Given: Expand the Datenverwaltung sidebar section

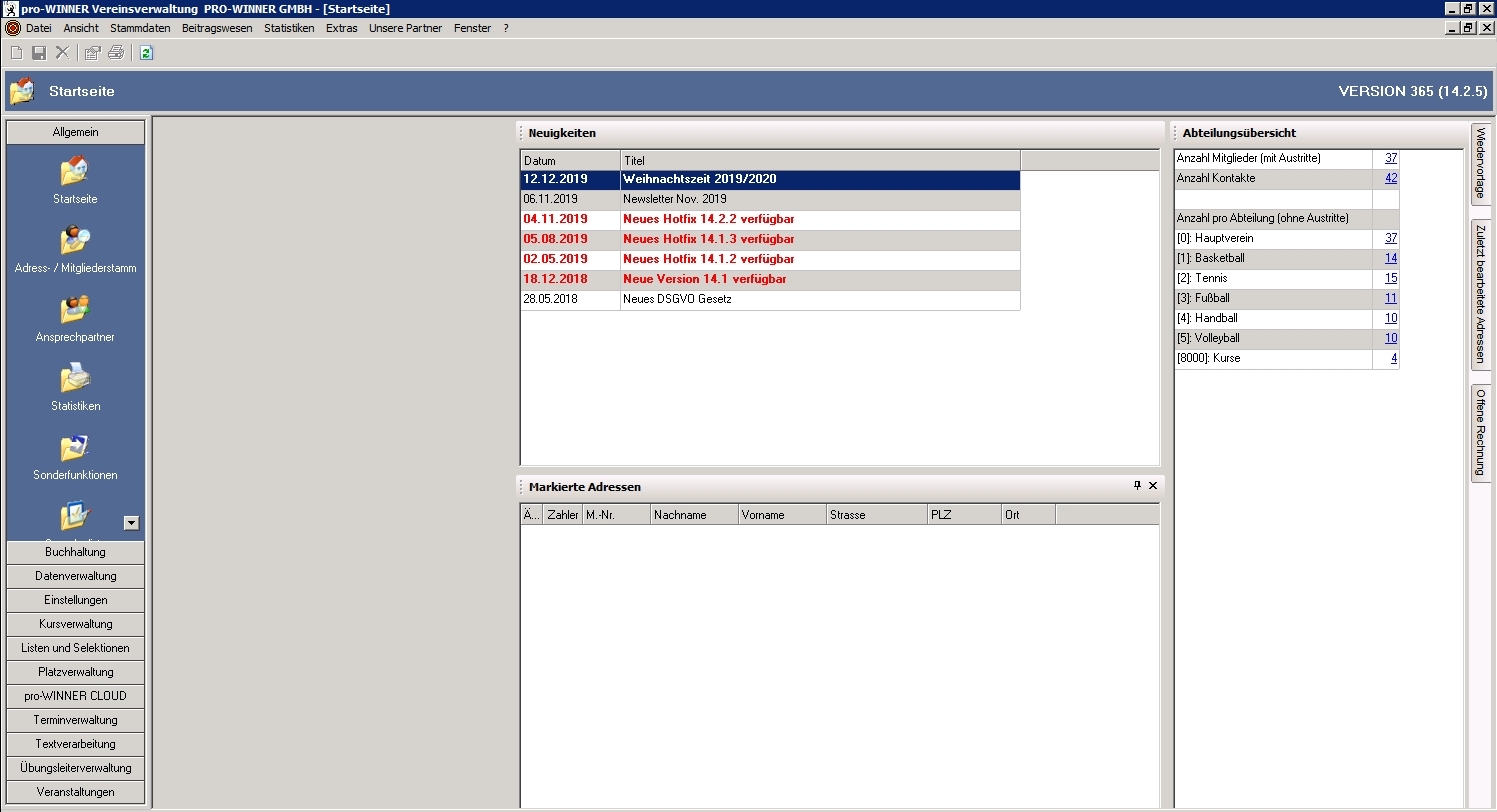Looking at the screenshot, I should 75,576.
